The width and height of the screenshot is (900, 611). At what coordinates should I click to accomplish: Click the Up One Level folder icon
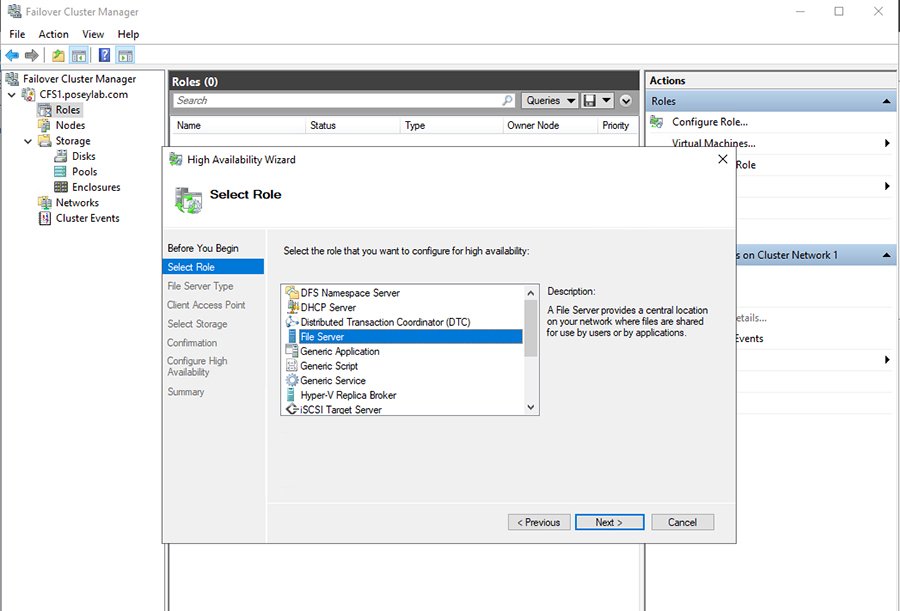(x=58, y=55)
